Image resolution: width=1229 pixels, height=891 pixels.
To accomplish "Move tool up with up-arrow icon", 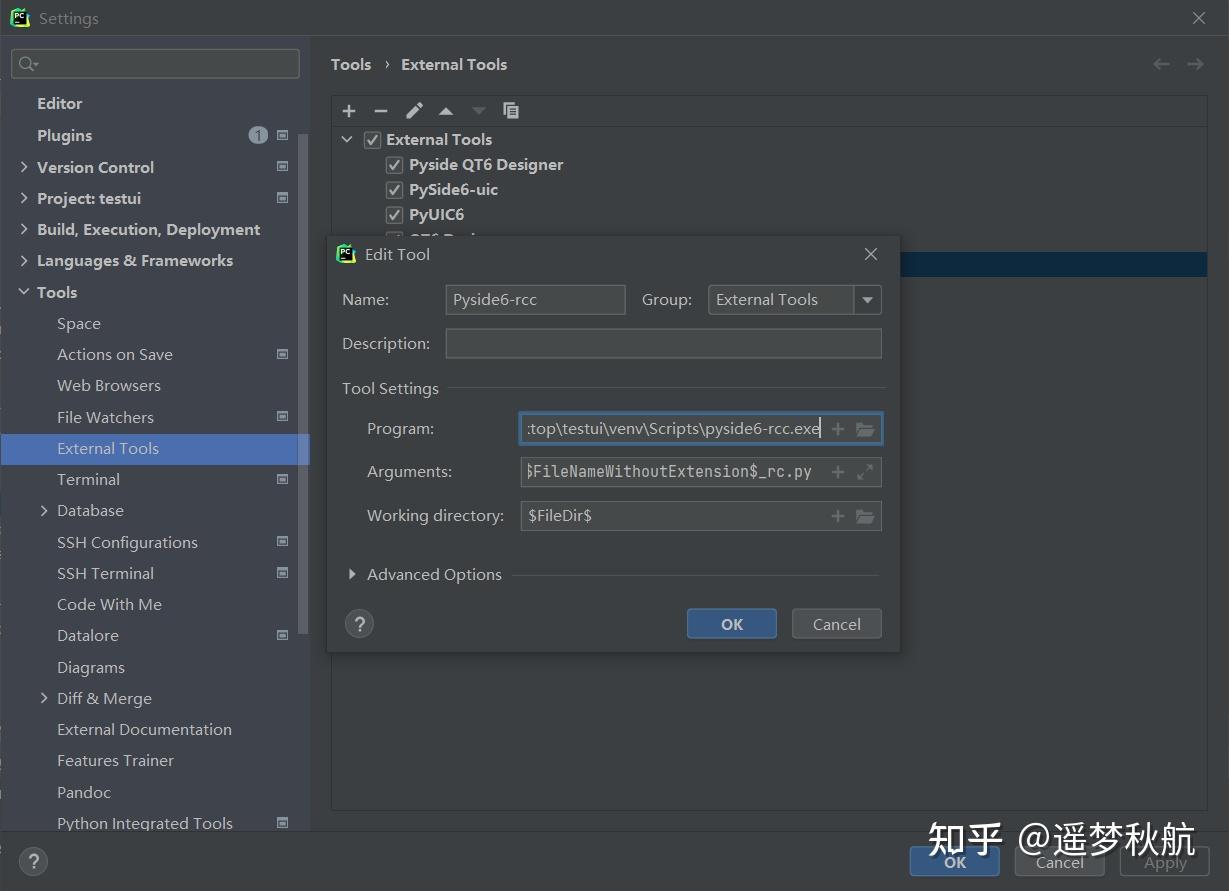I will click(446, 111).
